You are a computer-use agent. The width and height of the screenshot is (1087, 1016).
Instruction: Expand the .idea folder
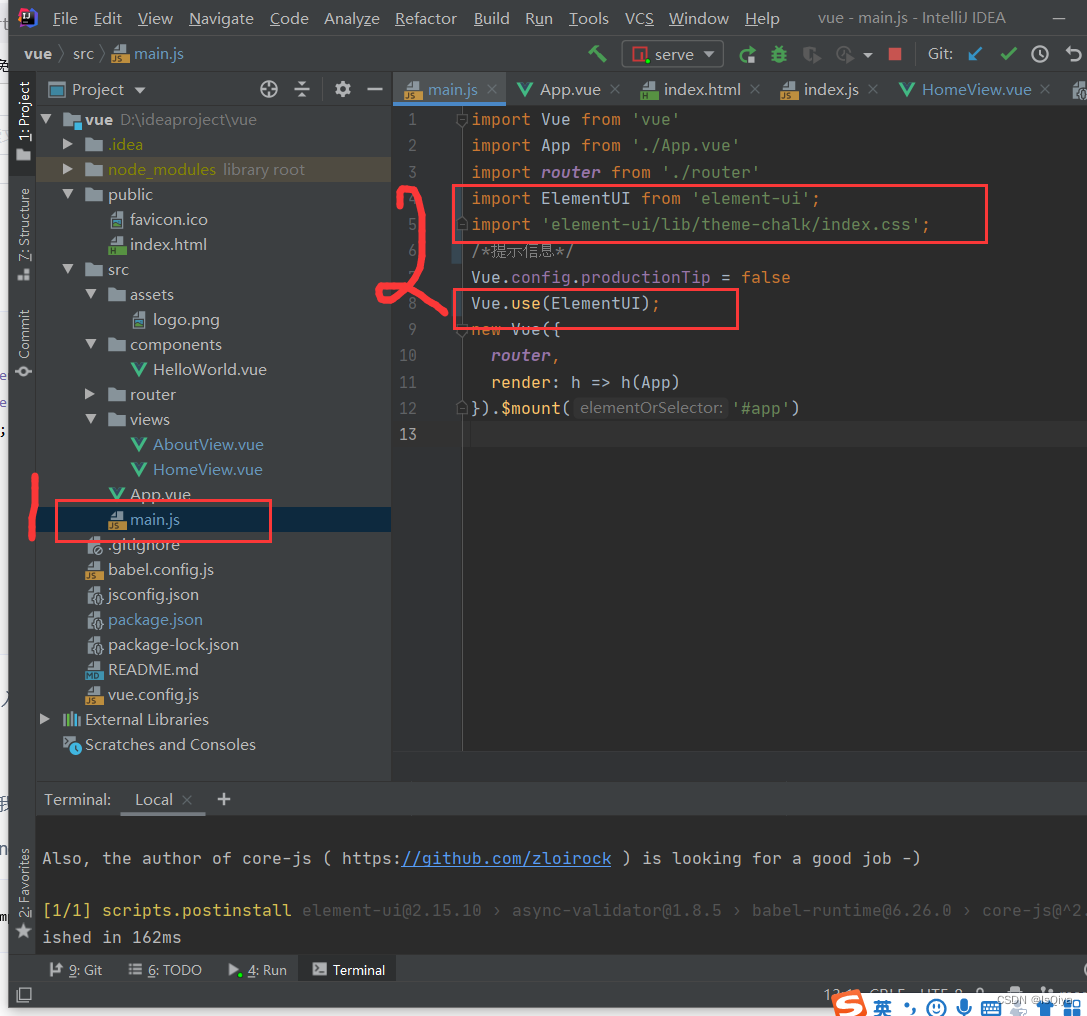68,144
